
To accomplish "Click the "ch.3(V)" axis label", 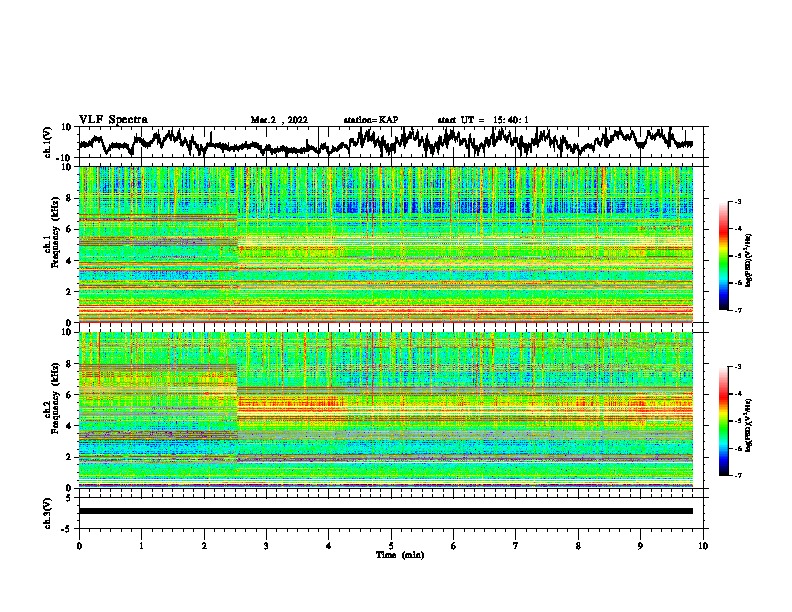I will click(x=48, y=513).
